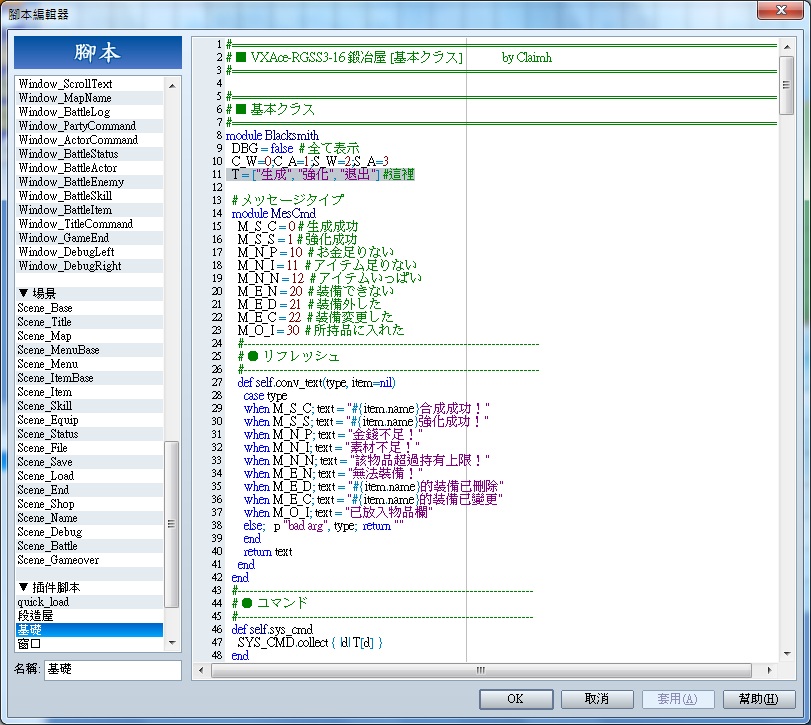Click the "SYS_CMD.collect" code line
This screenshot has height=725, width=811.
coord(310,642)
